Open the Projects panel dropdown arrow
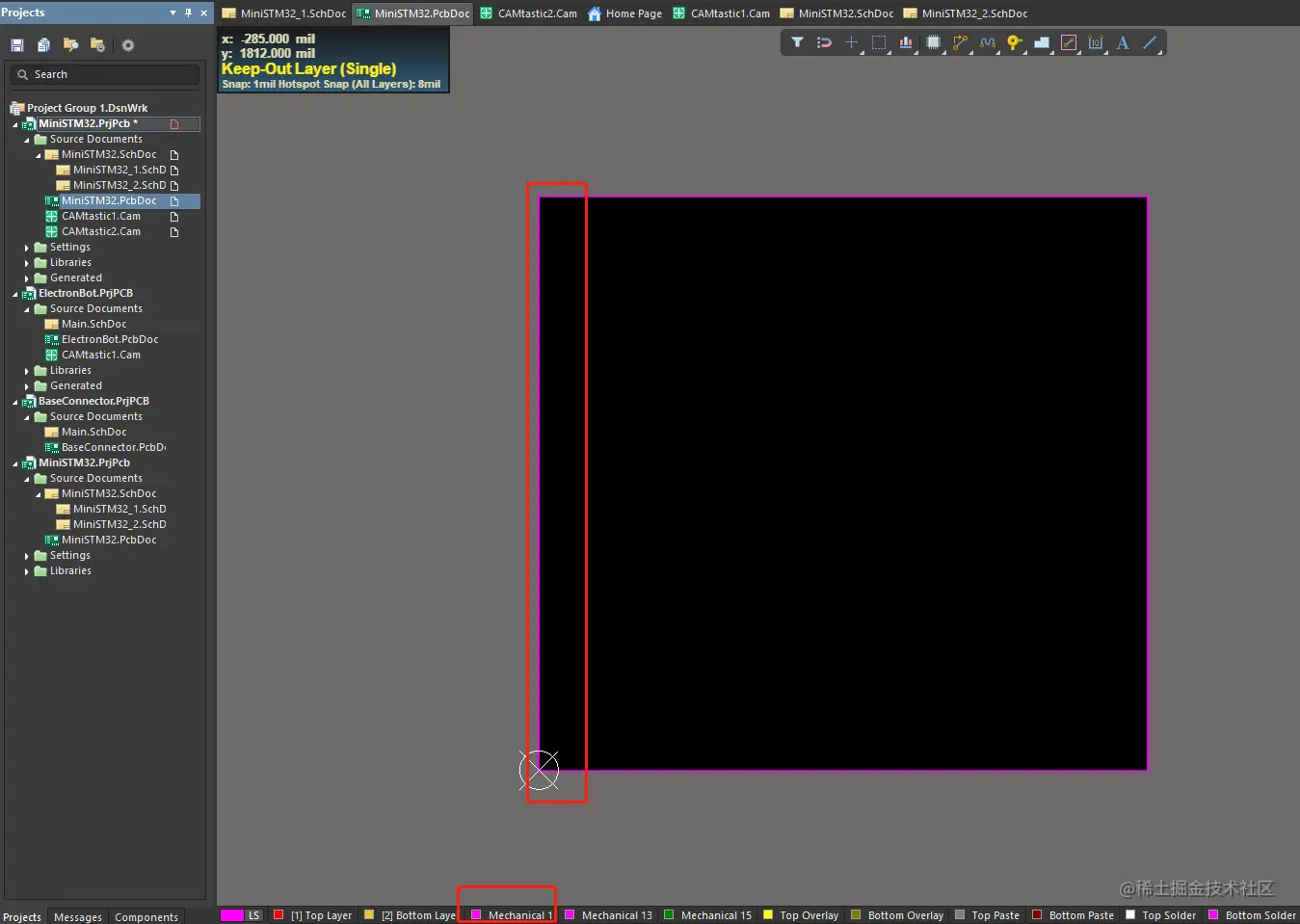1300x924 pixels. click(172, 13)
